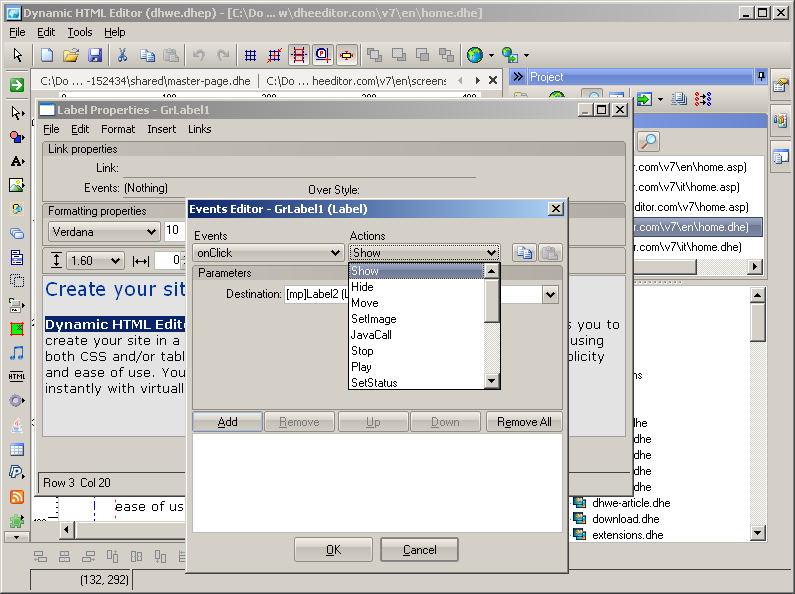795x594 pixels.
Task: Toggle the red guides icon in toolbar
Action: click(299, 55)
